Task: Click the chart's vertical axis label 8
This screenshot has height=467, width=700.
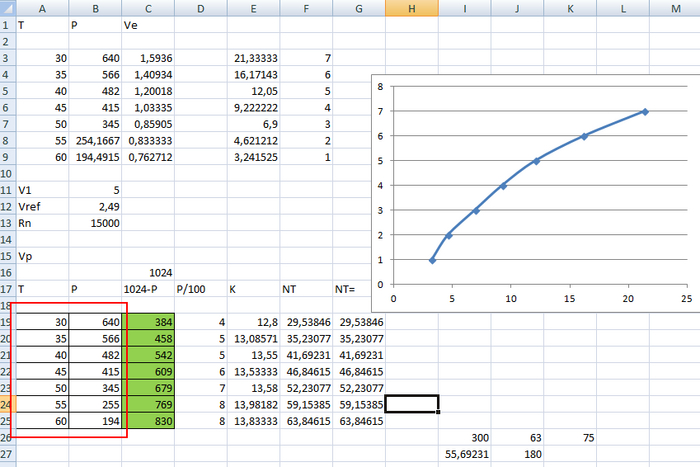Action: tap(380, 87)
